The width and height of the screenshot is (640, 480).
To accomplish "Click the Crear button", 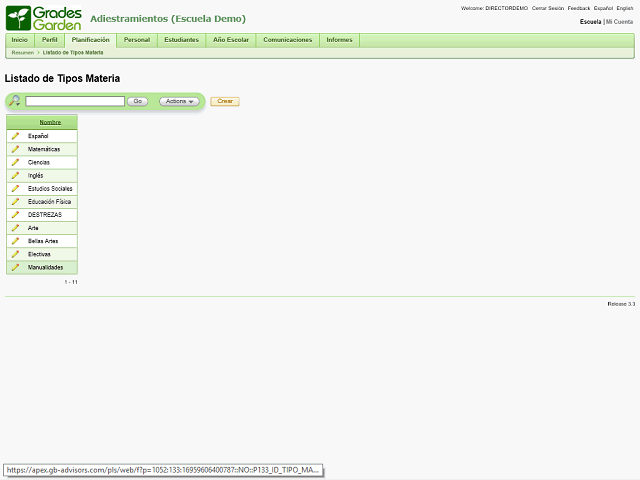I will (225, 101).
